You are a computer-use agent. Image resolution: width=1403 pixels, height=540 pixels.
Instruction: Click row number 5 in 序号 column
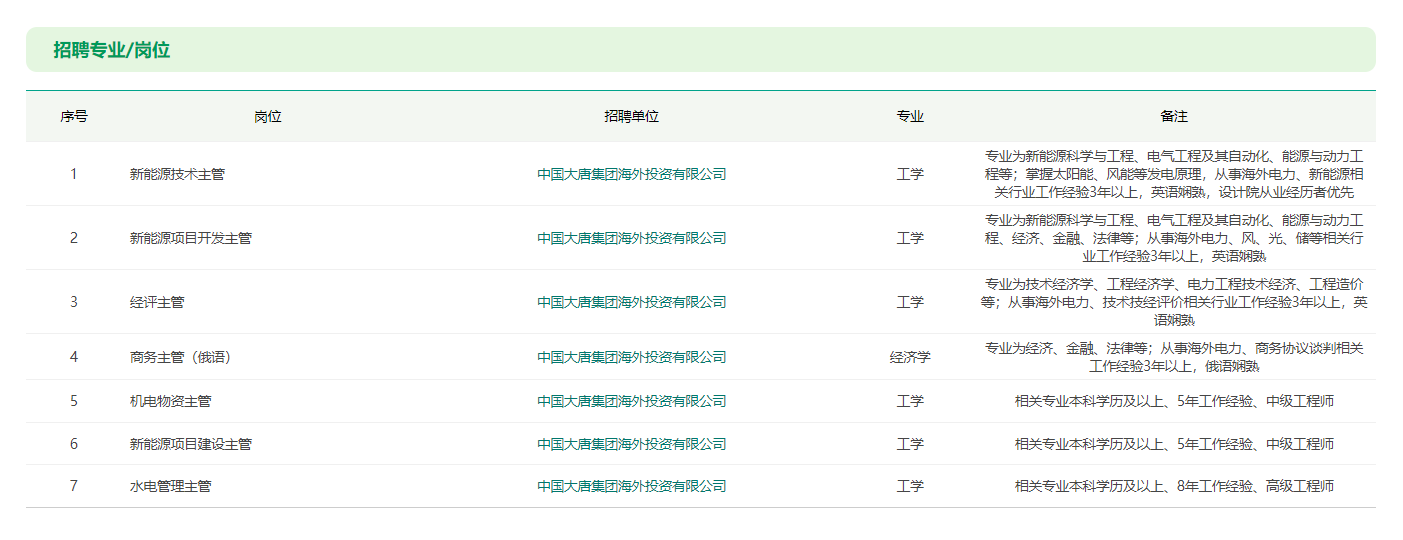[74, 401]
